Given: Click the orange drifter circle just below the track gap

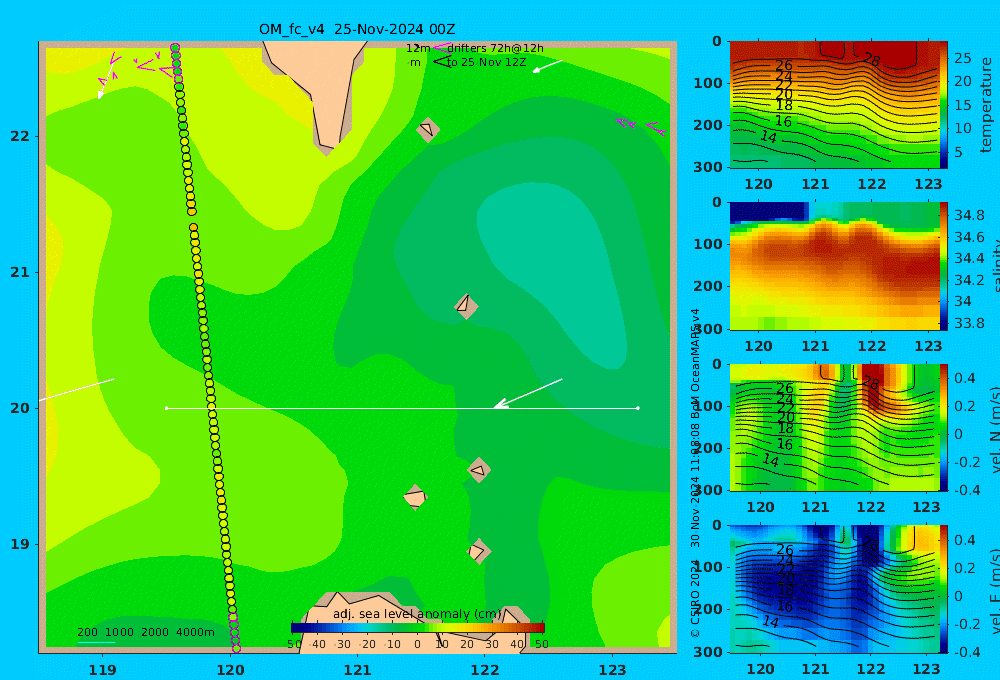Looking at the screenshot, I should (x=193, y=228).
